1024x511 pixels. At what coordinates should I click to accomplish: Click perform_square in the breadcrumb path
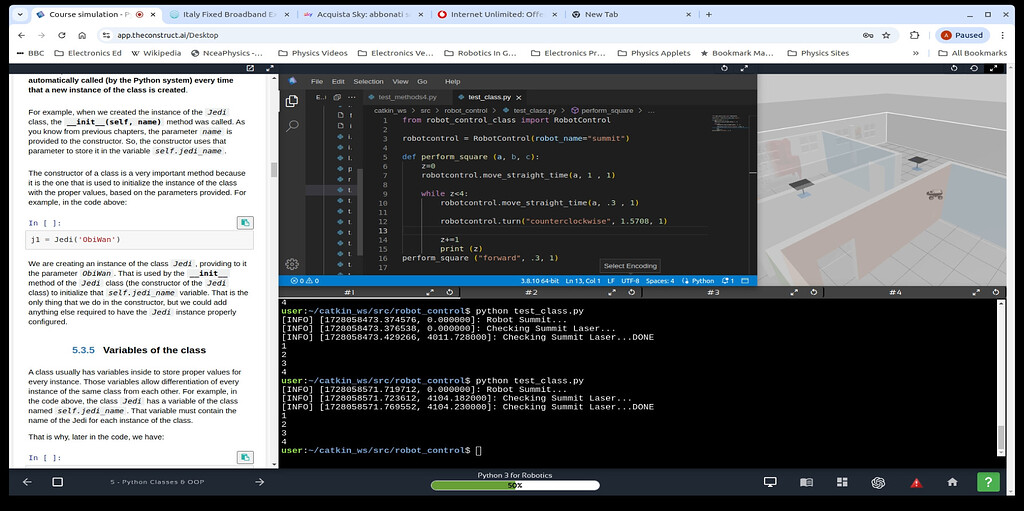click(606, 110)
